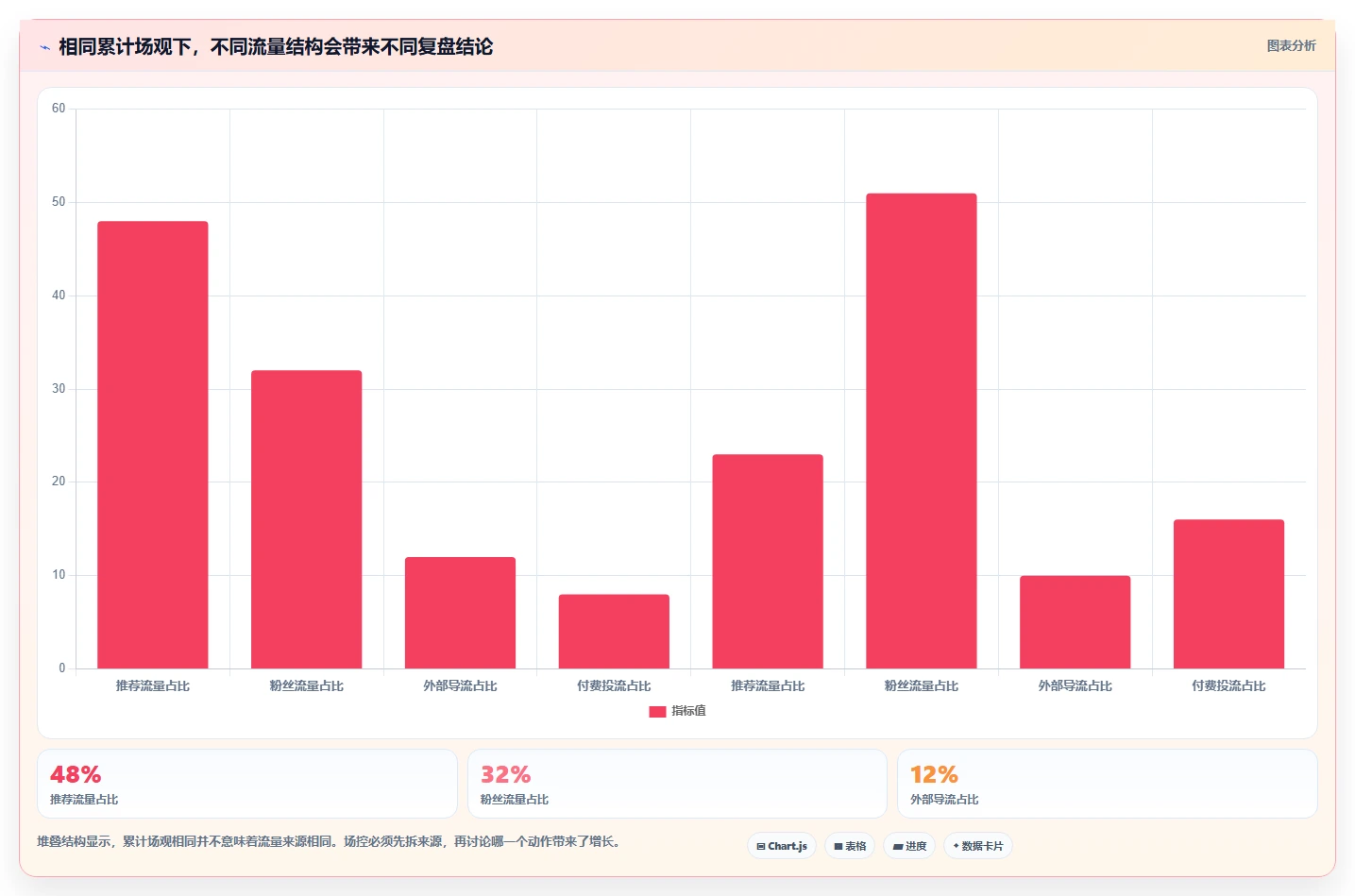Click the y-axis label '30'
Viewport: 1355px width, 896px height.
point(59,389)
